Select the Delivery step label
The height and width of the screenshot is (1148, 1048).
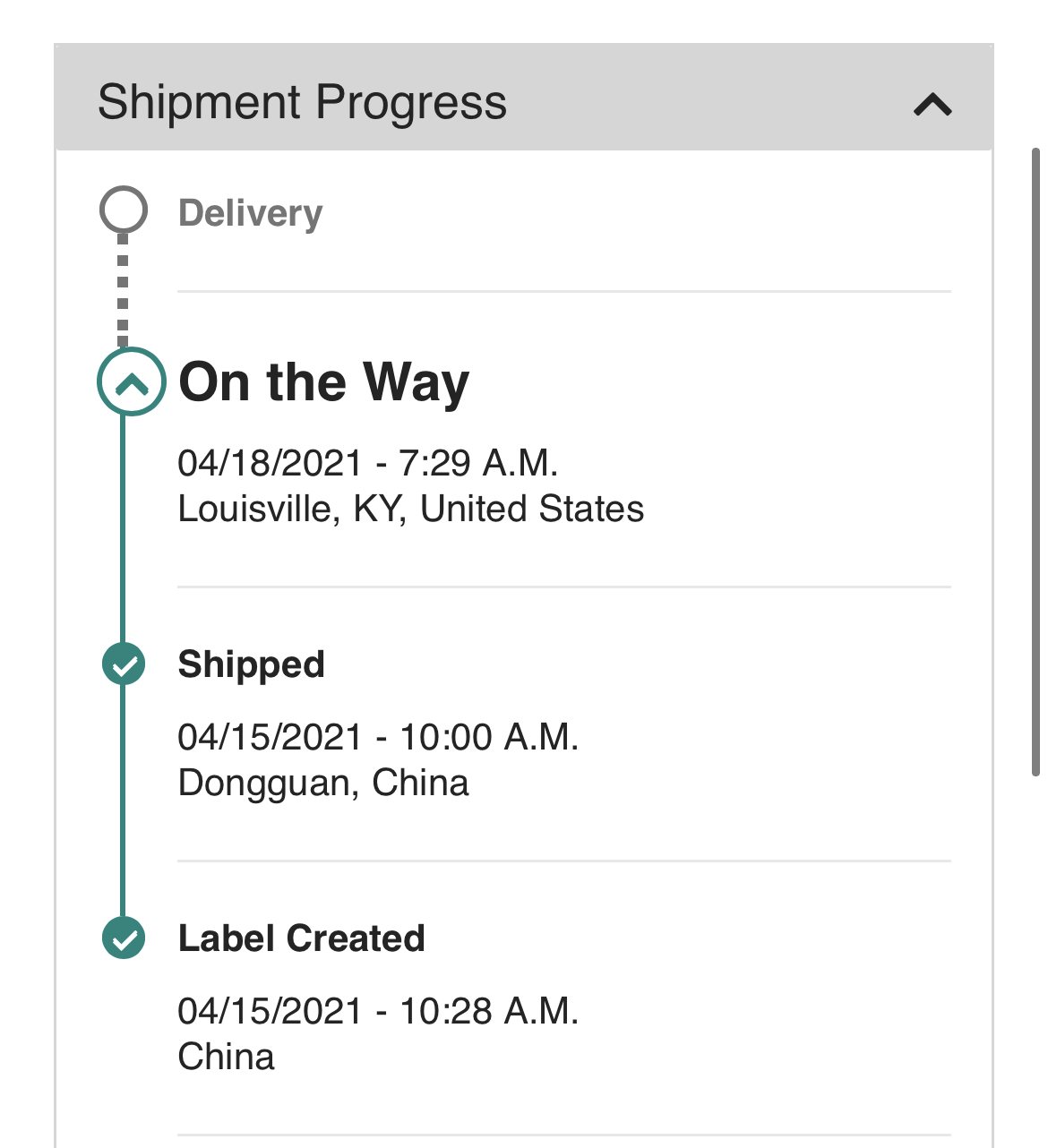tap(250, 213)
